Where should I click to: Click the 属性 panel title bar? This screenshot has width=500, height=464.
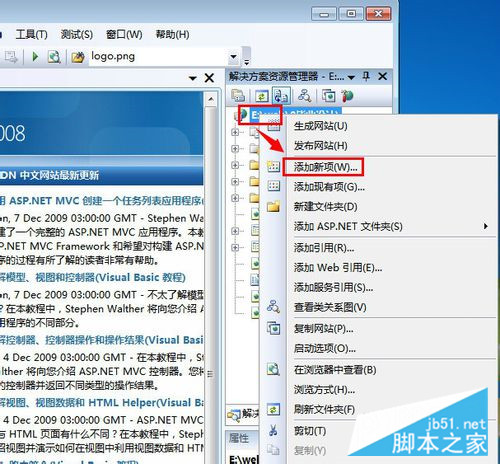pyautogui.click(x=243, y=438)
